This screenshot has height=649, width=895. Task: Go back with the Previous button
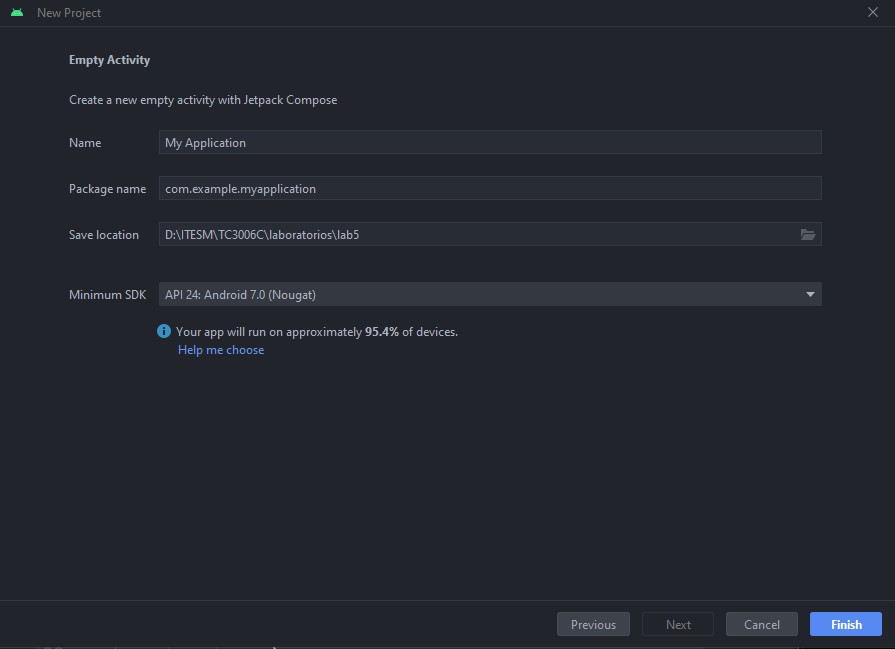click(x=593, y=624)
